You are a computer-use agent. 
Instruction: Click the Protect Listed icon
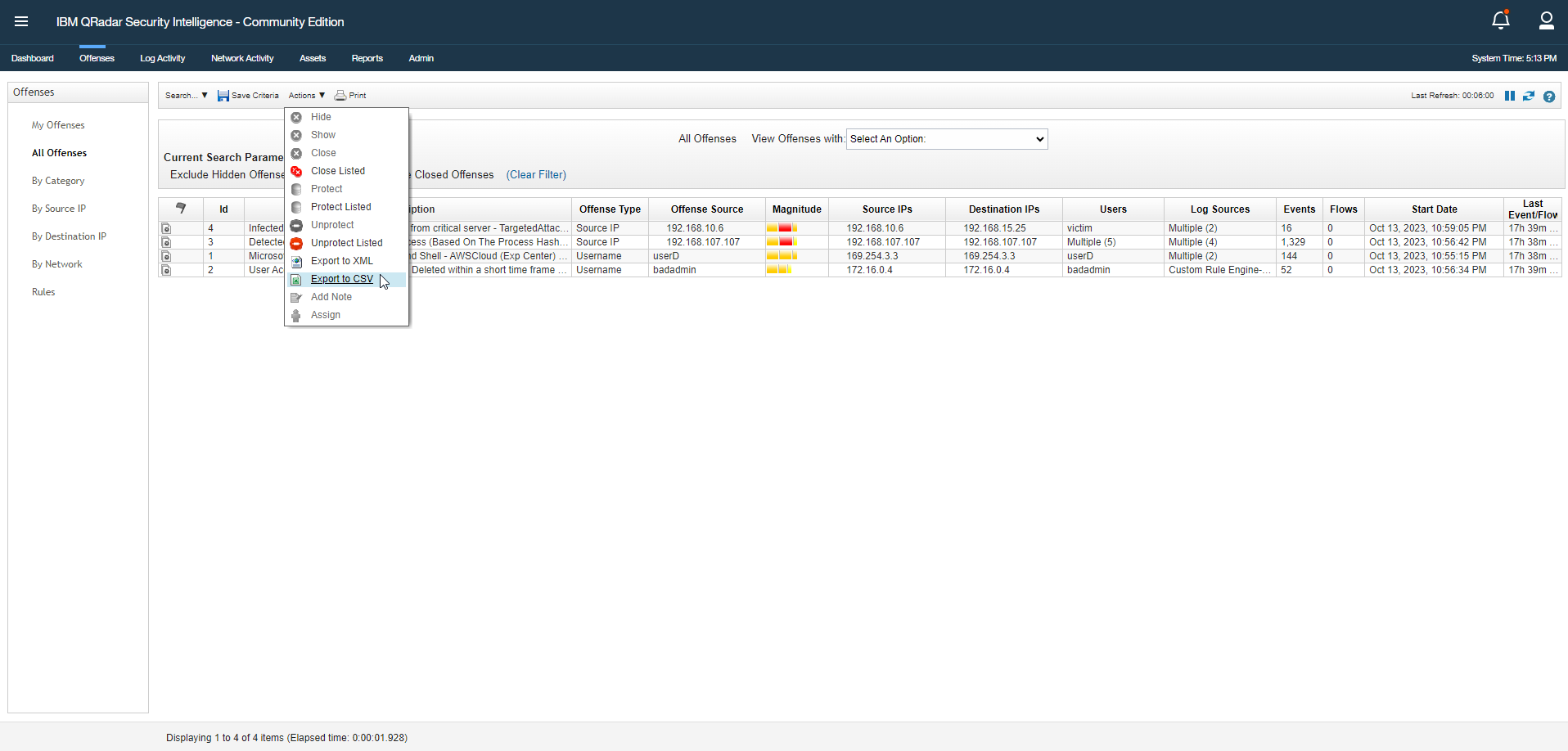(296, 207)
